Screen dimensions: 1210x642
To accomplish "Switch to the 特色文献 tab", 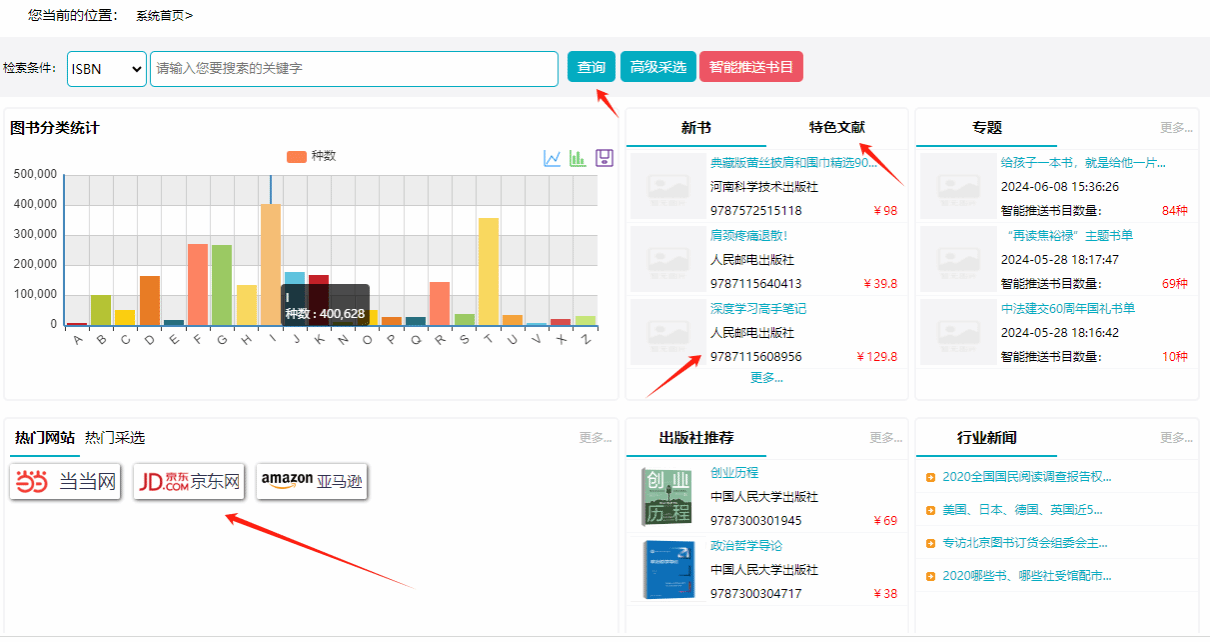I will coord(837,128).
